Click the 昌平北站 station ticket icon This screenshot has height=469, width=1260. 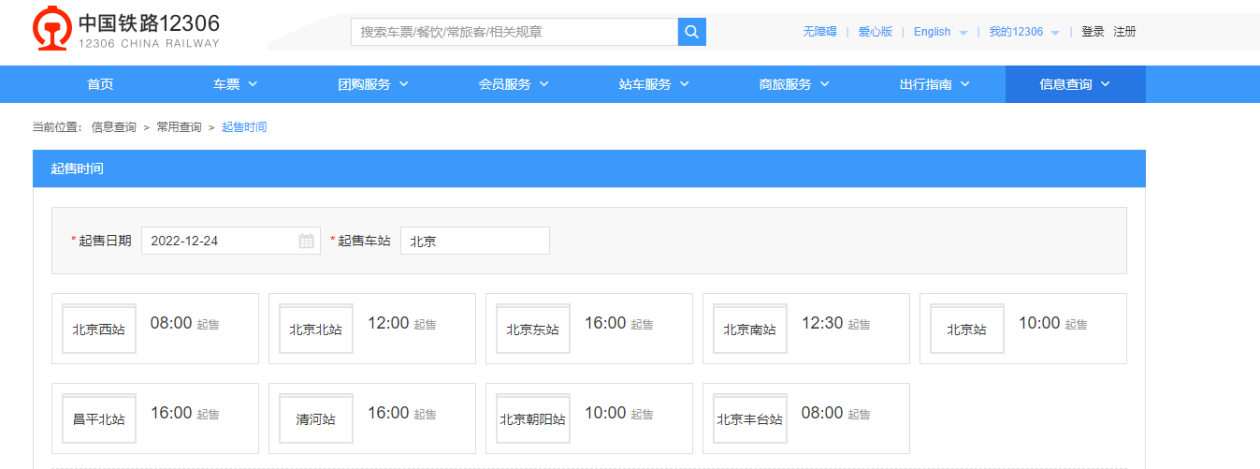pyautogui.click(x=98, y=419)
